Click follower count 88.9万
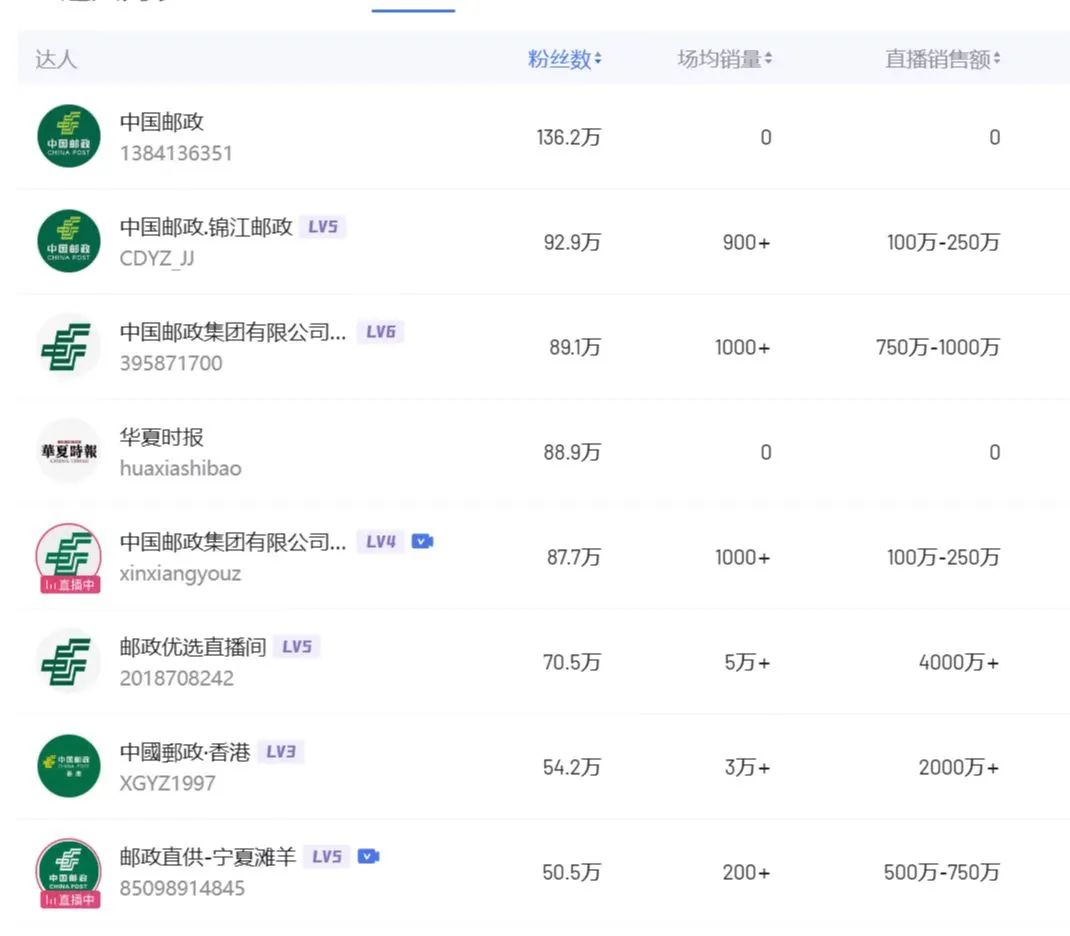The image size is (1070, 936). (572, 453)
